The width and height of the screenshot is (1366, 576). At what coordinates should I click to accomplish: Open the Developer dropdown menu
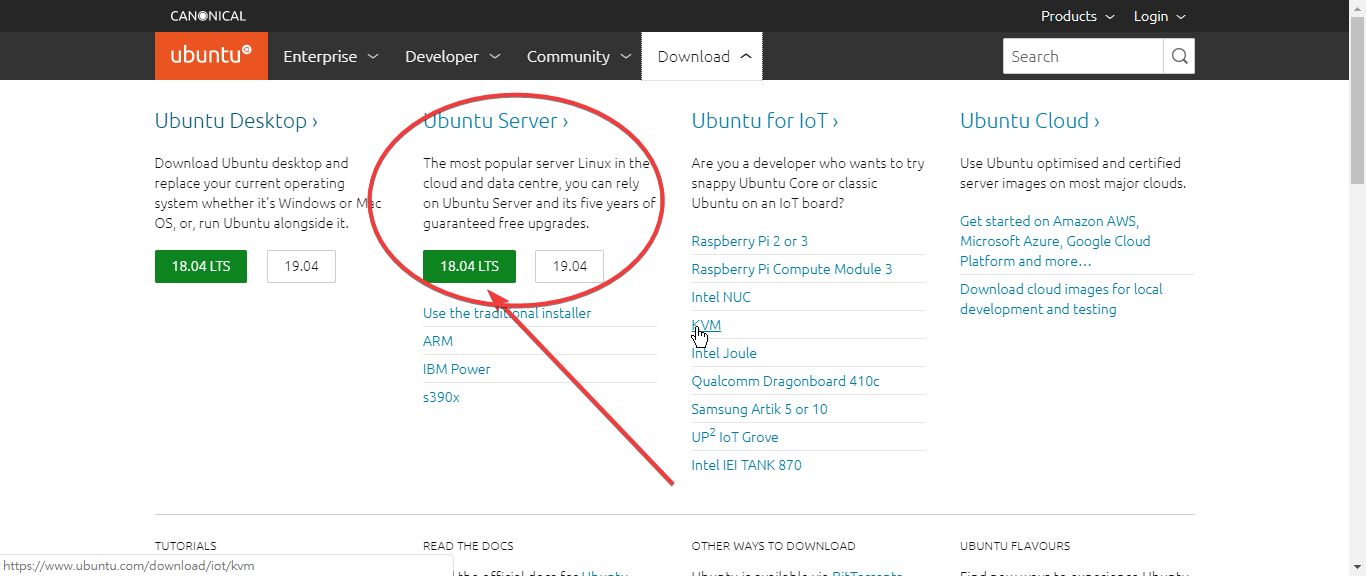pyautogui.click(x=452, y=56)
